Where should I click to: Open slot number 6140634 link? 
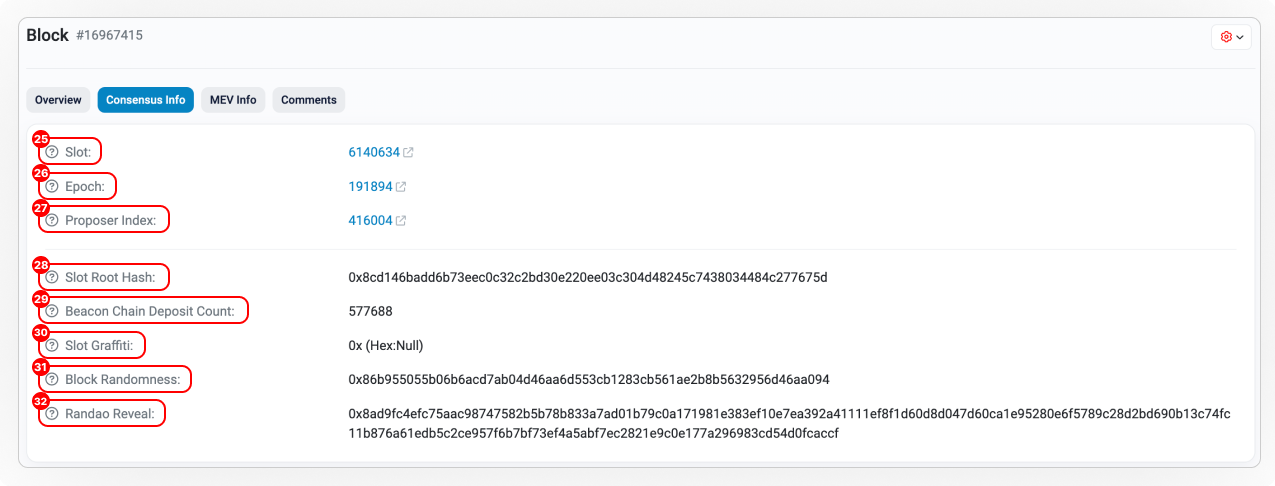point(374,153)
